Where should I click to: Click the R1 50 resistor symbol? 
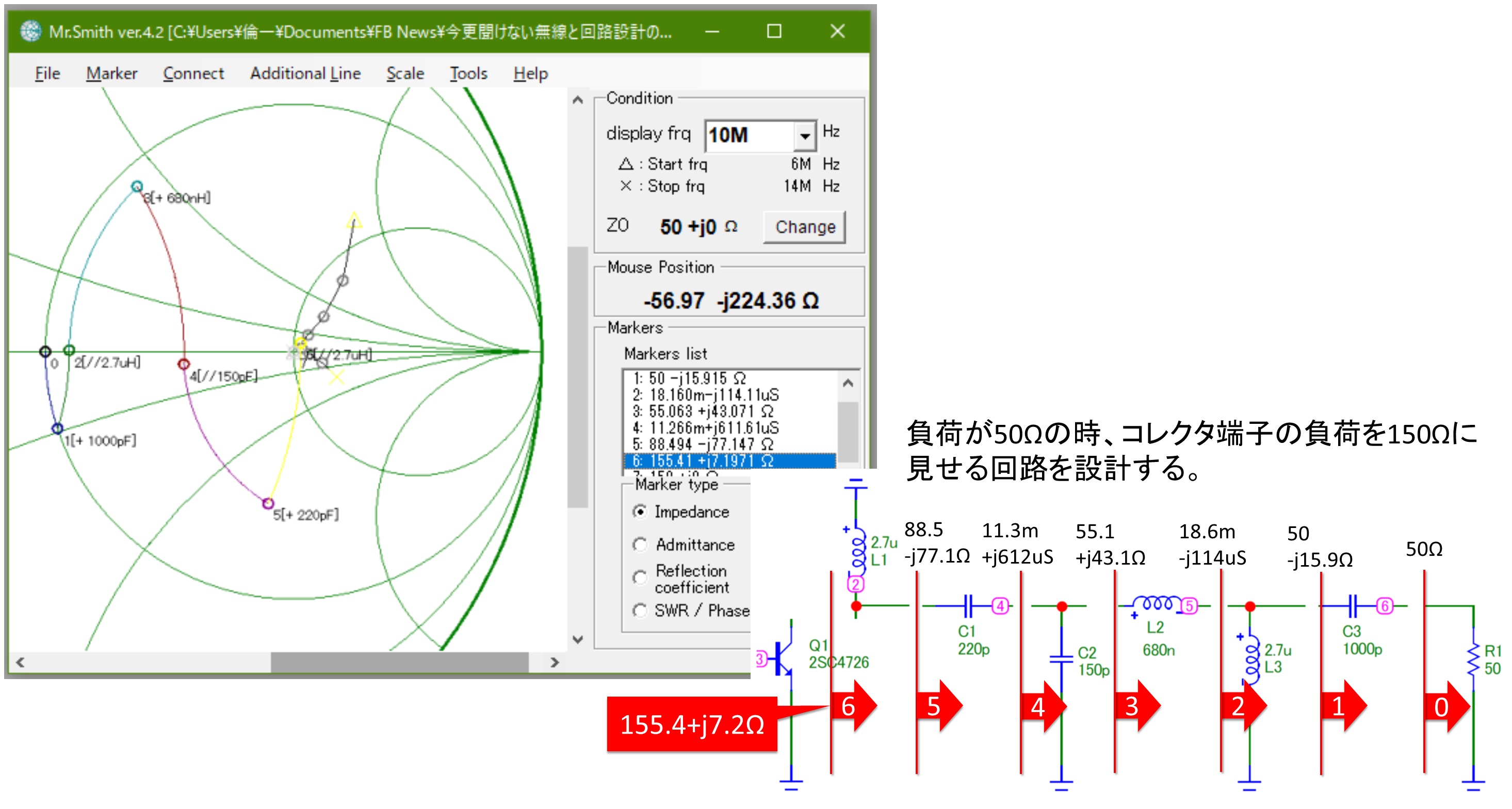pos(1473,660)
